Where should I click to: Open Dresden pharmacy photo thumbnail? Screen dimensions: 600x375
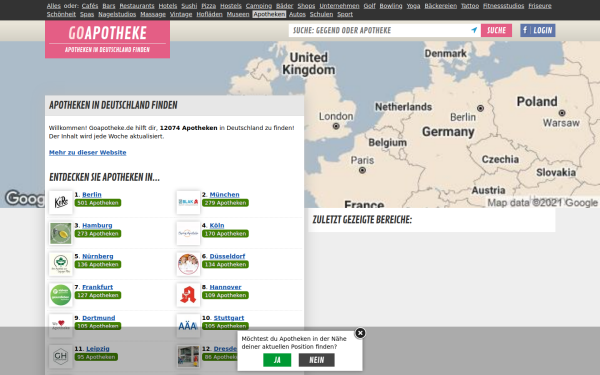(x=188, y=356)
